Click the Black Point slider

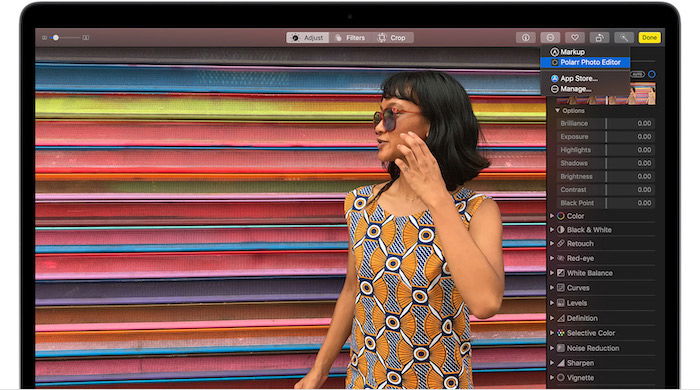[606, 203]
